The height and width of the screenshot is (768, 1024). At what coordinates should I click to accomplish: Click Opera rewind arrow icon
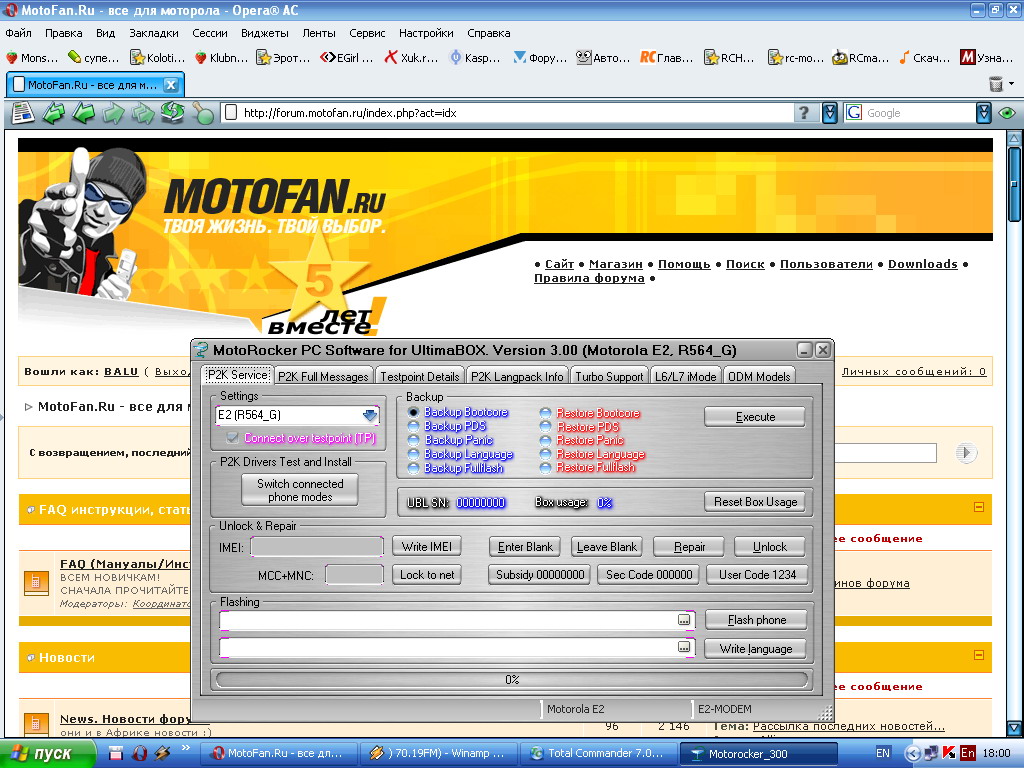point(54,113)
